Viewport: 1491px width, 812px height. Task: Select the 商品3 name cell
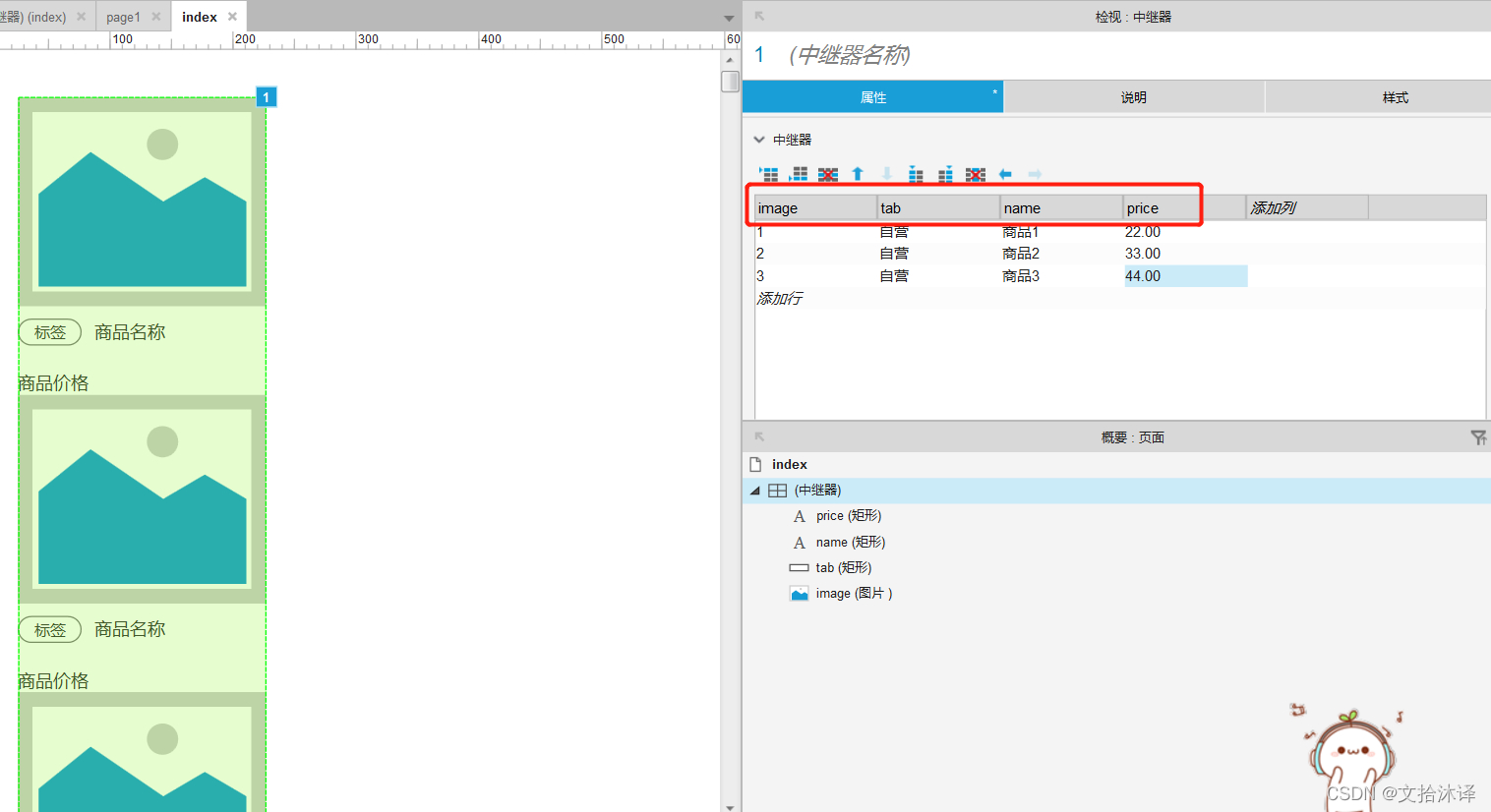pos(1062,276)
